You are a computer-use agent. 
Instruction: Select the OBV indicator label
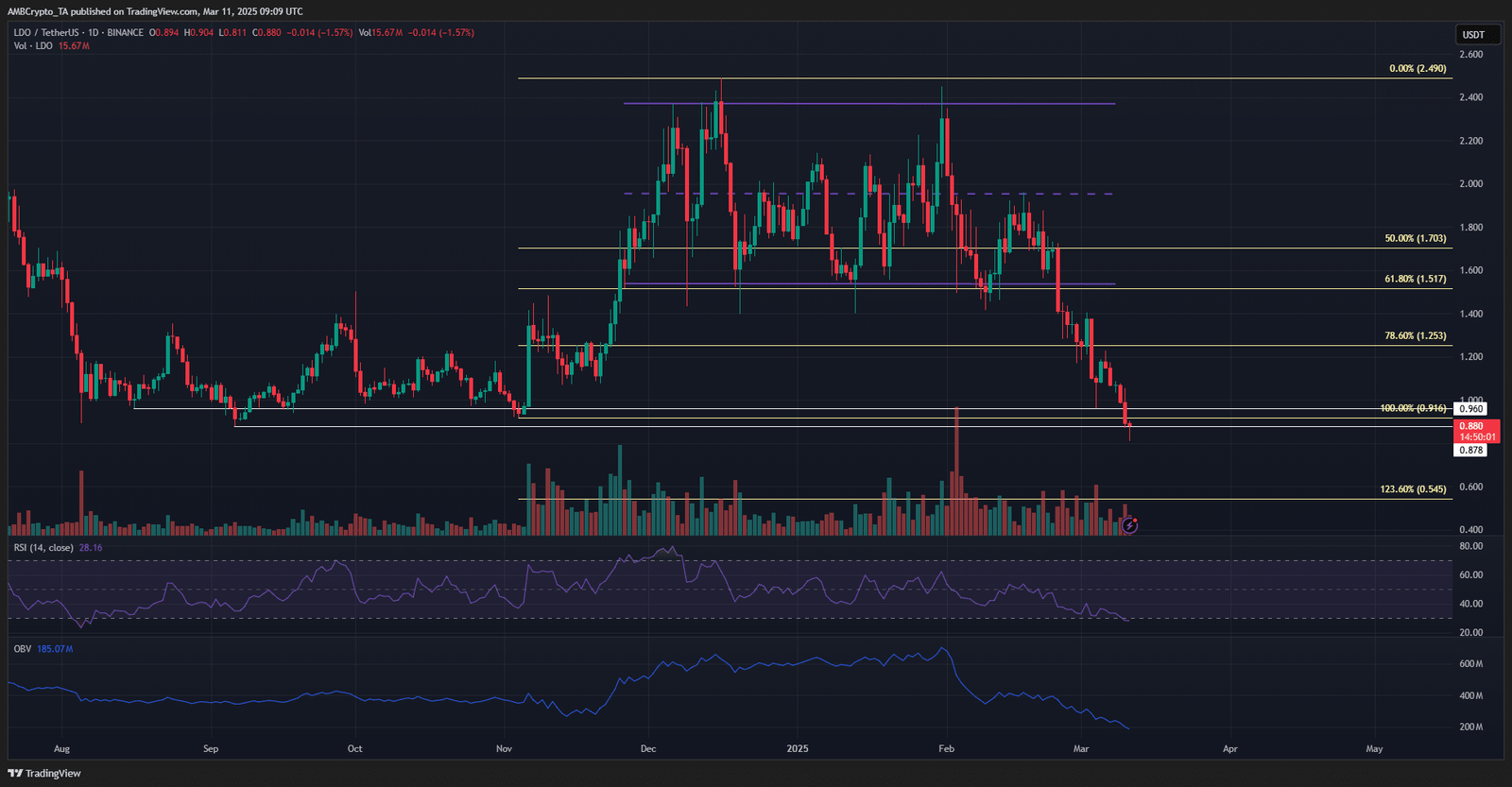tap(23, 649)
